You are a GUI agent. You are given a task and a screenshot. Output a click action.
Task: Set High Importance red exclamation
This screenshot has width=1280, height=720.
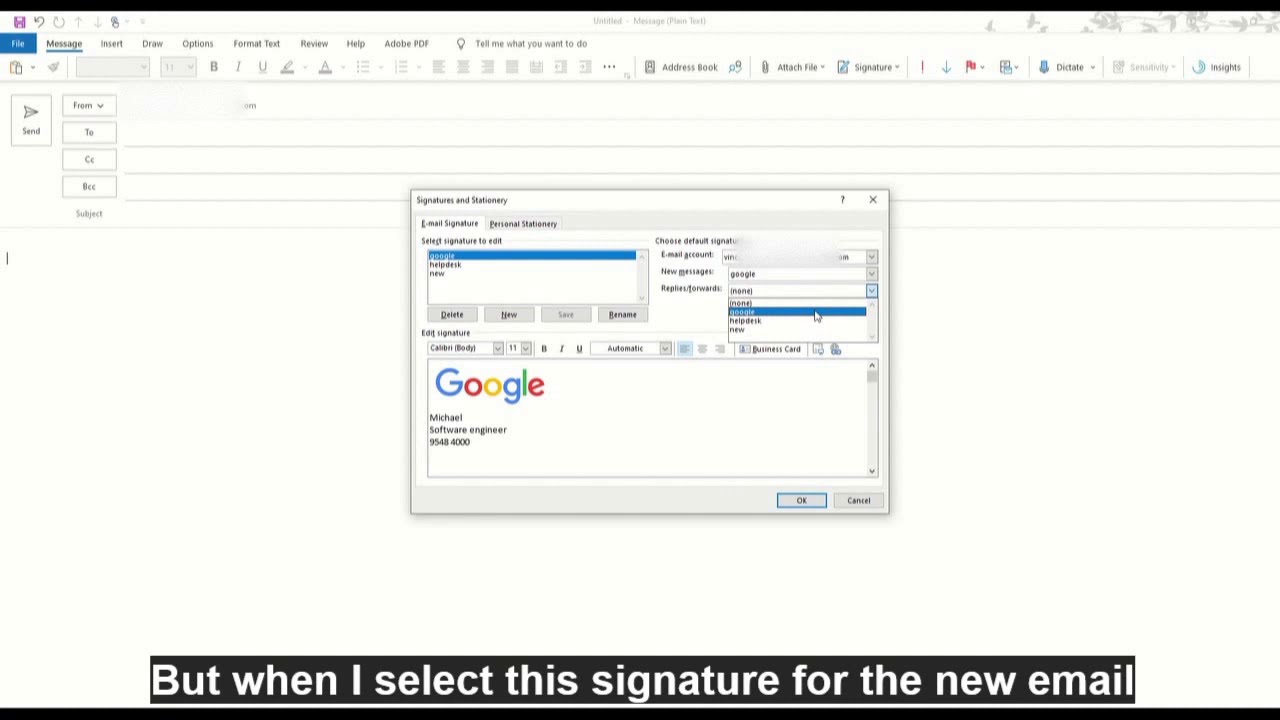(x=922, y=67)
